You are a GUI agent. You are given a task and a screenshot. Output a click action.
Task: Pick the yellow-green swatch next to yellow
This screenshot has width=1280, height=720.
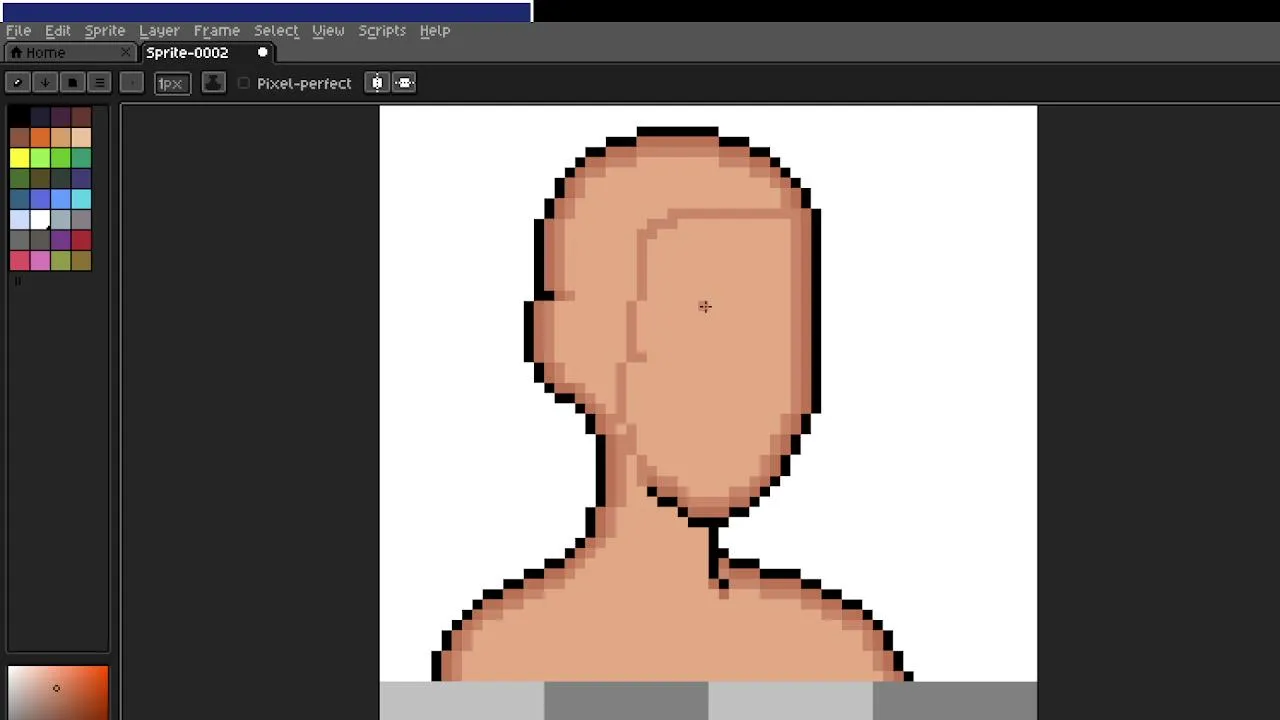(40, 158)
